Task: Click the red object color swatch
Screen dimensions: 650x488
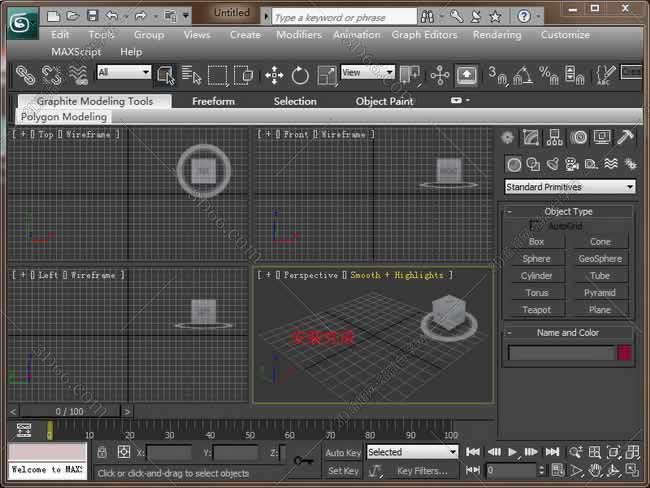Action: coord(625,353)
